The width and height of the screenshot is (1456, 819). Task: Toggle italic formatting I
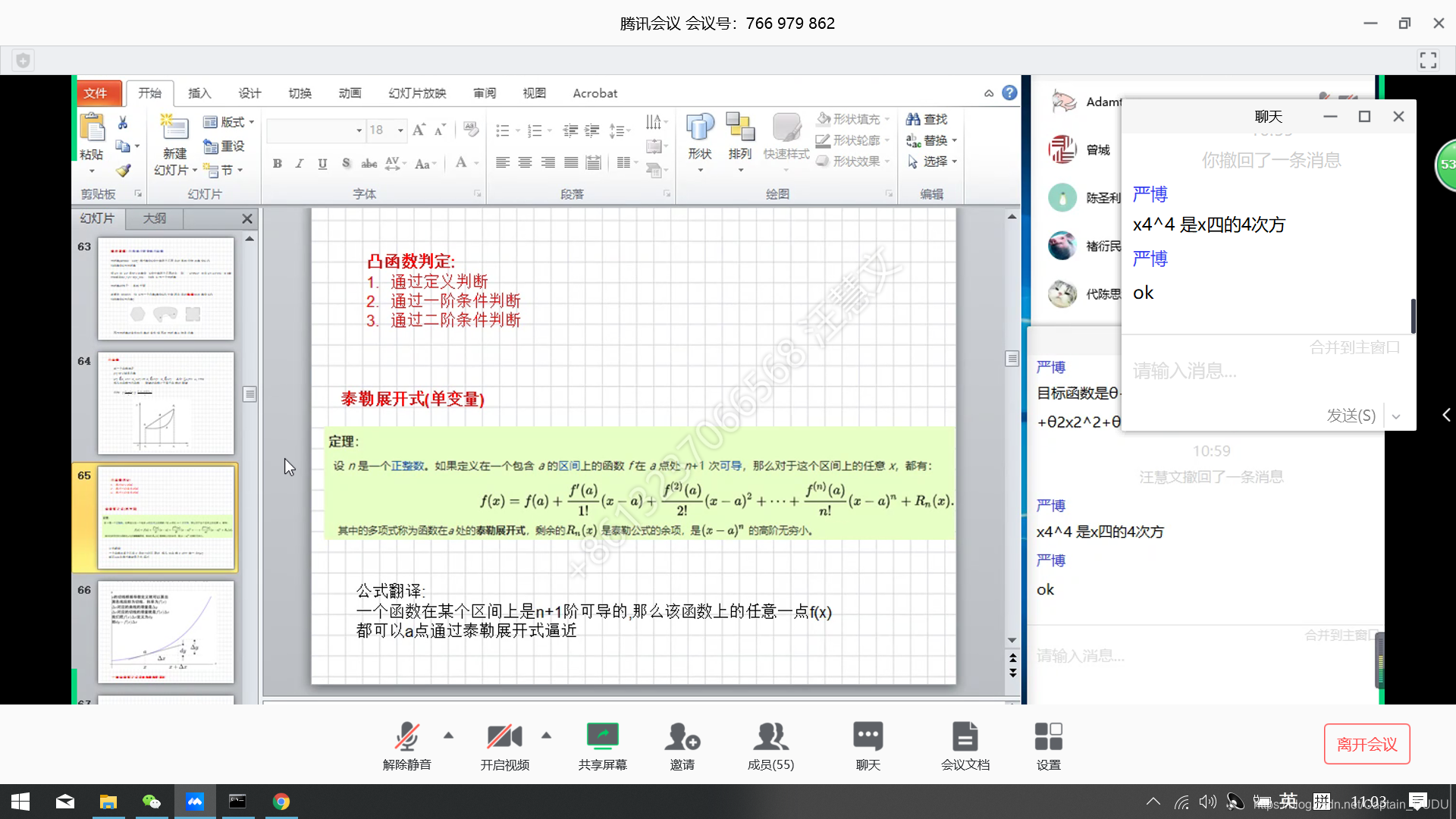coord(300,163)
